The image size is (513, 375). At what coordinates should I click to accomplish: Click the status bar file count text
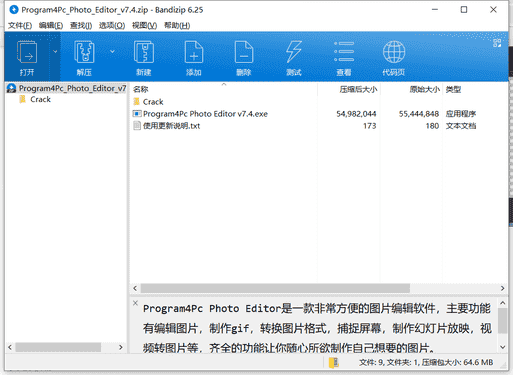pos(426,363)
